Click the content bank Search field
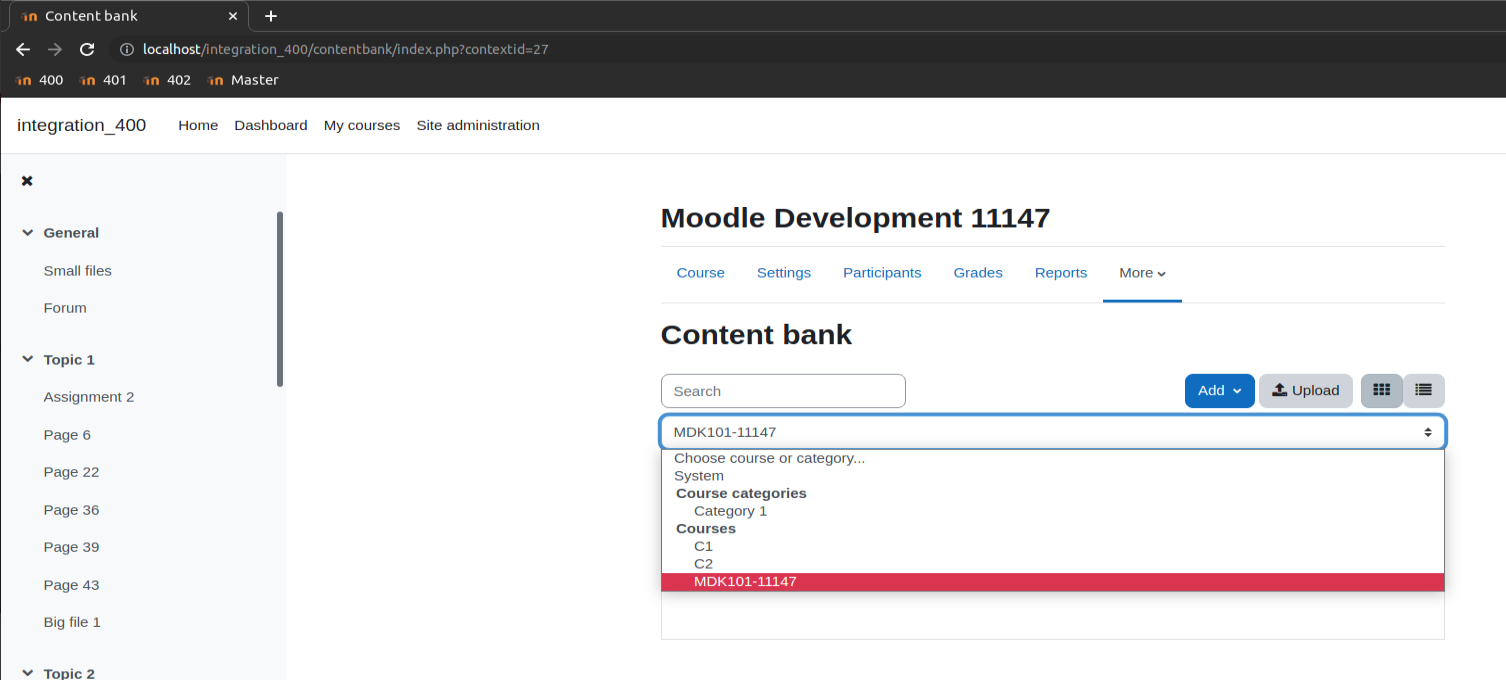1506x680 pixels. pyautogui.click(x=783, y=391)
